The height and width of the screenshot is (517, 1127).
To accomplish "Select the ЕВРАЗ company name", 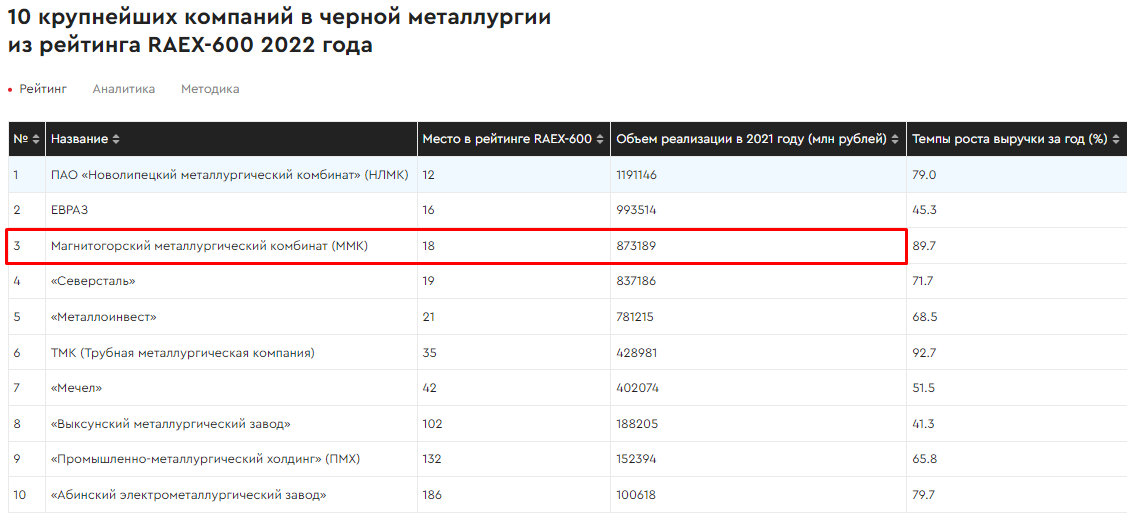I will tap(70, 210).
